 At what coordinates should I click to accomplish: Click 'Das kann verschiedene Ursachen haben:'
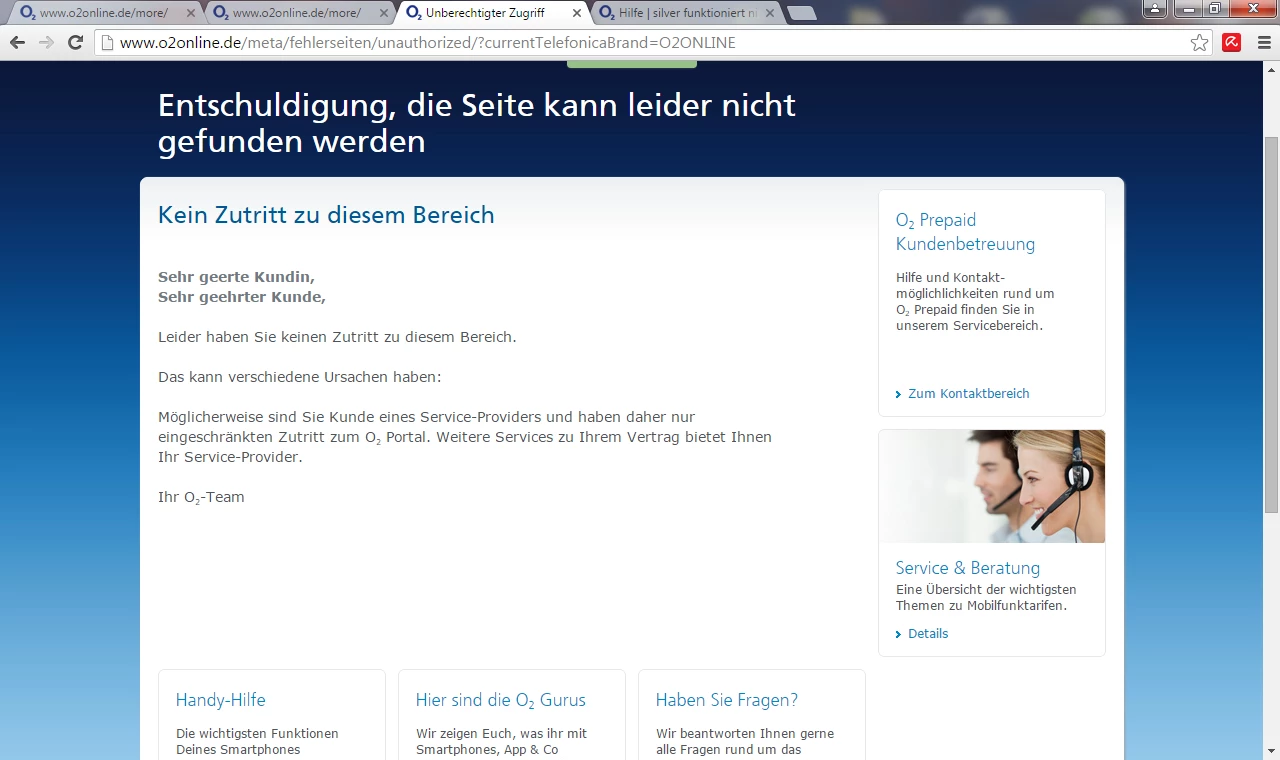299,377
